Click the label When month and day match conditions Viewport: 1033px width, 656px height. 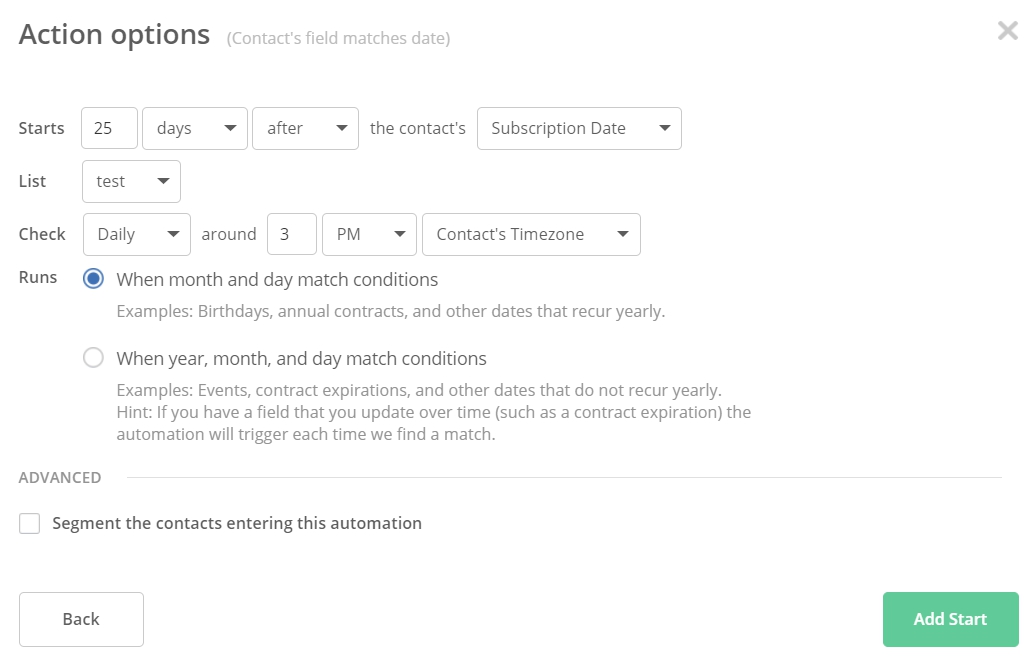tap(277, 280)
